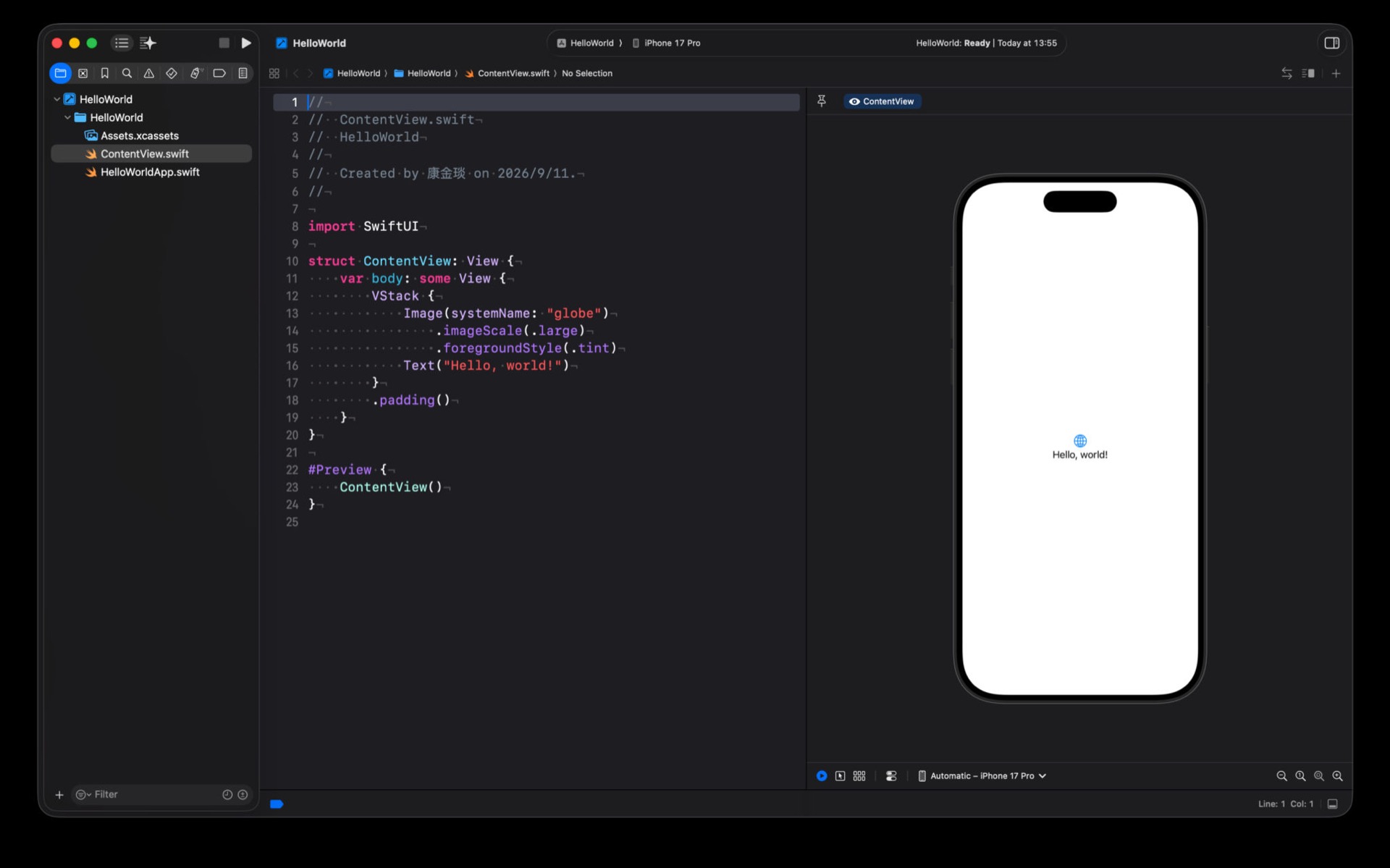Toggle the navigator sidebar
Screen dimensions: 1390x868
tap(122, 43)
